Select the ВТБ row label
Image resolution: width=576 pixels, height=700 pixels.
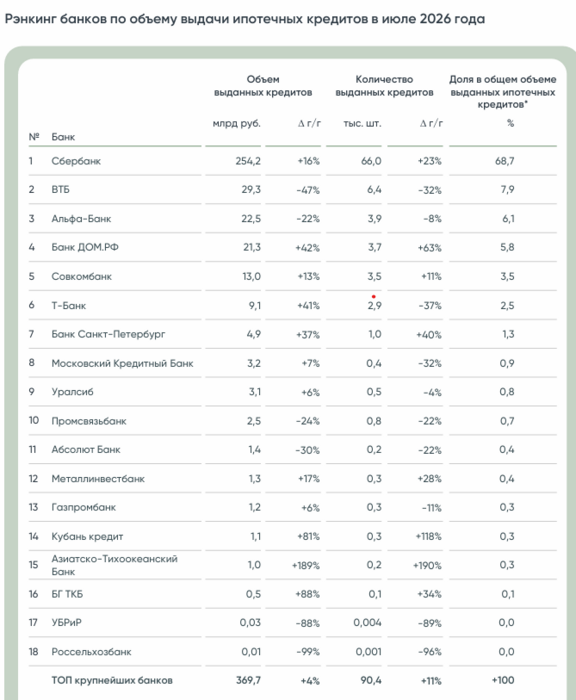coord(60,189)
